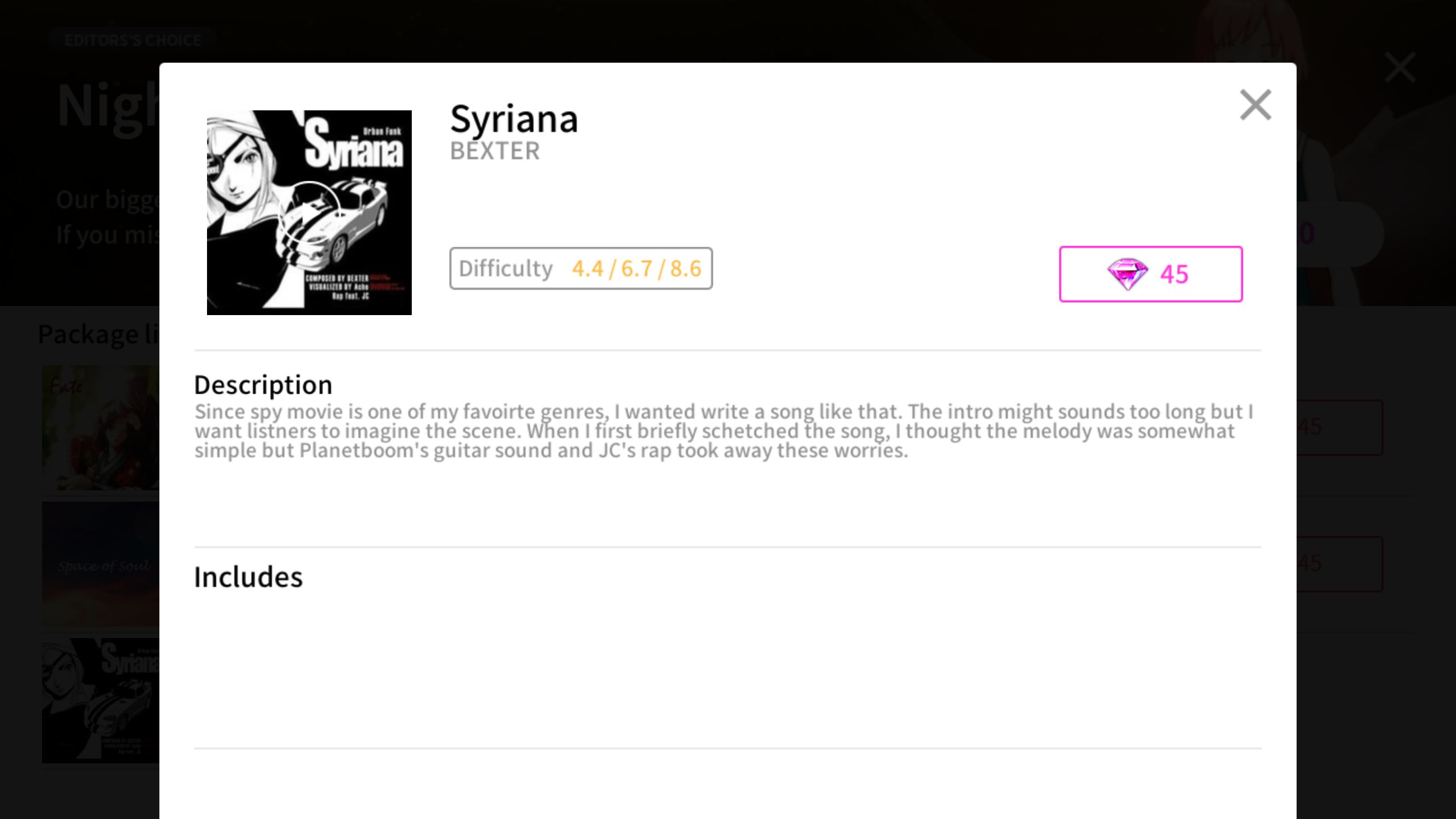Viewport: 1456px width, 819px height.
Task: Open the Space of Soul thumbnail
Action: coord(101,564)
